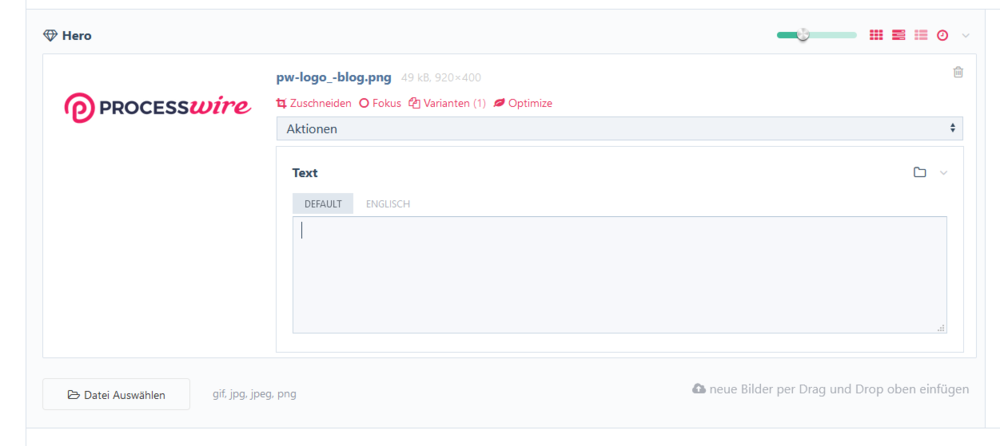Image resolution: width=1000 pixels, height=446 pixels.
Task: Switch to grid thumbnail view icon
Action: [876, 35]
